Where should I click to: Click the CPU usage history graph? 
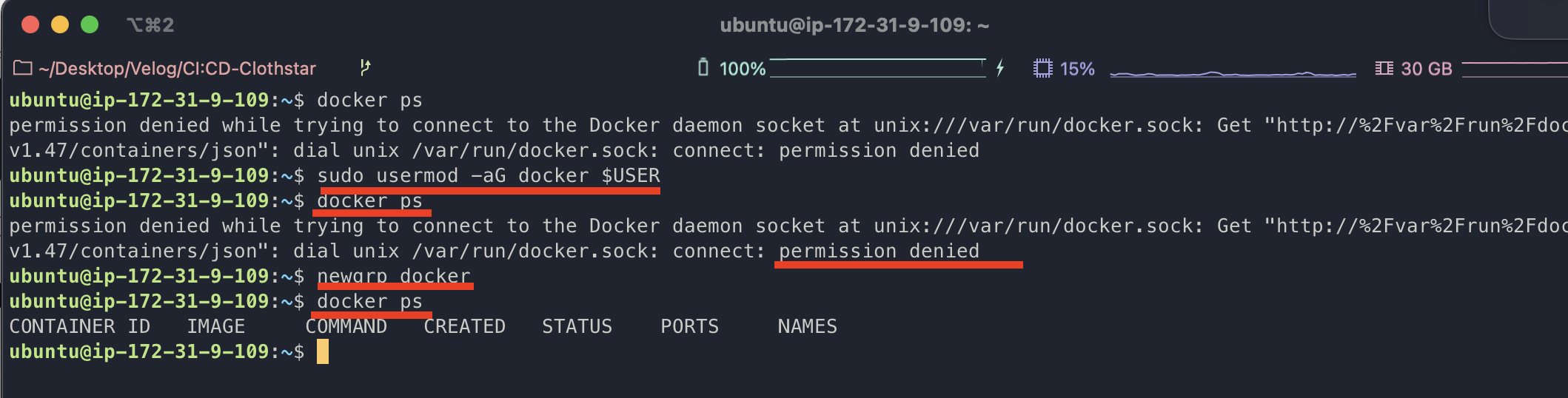point(1233,73)
